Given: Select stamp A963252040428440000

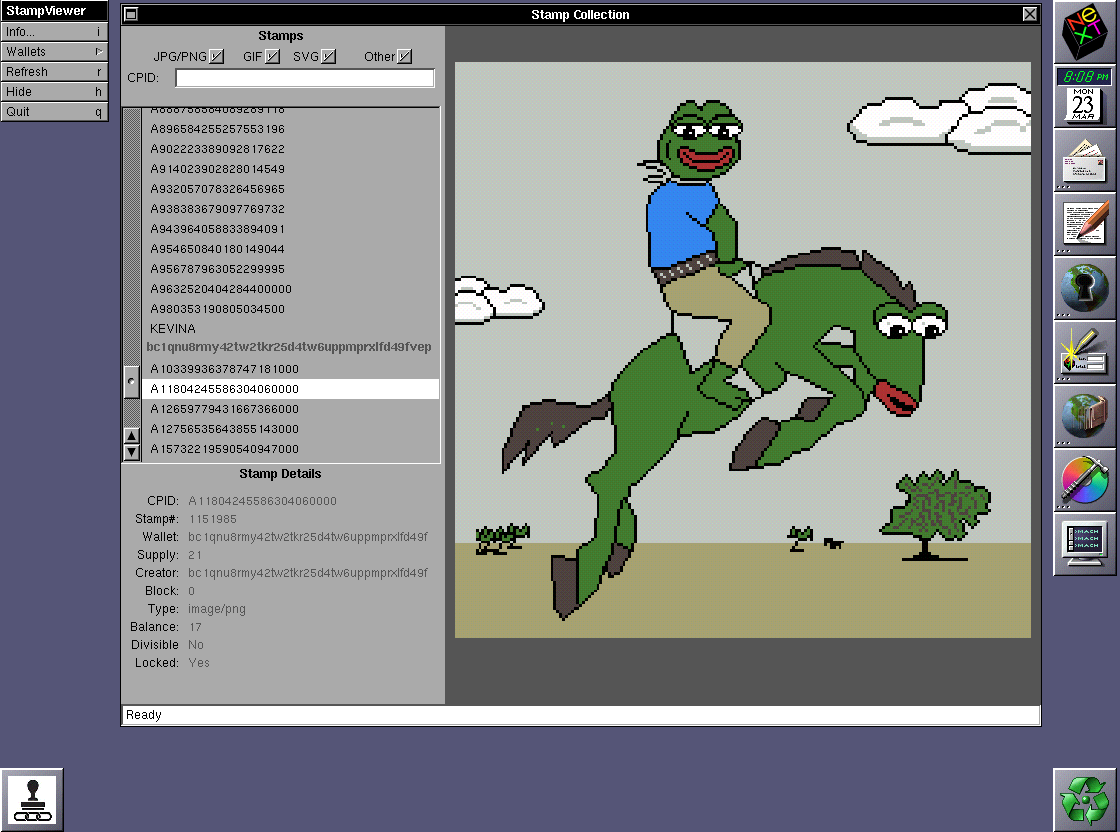Looking at the screenshot, I should pyautogui.click(x=291, y=289).
